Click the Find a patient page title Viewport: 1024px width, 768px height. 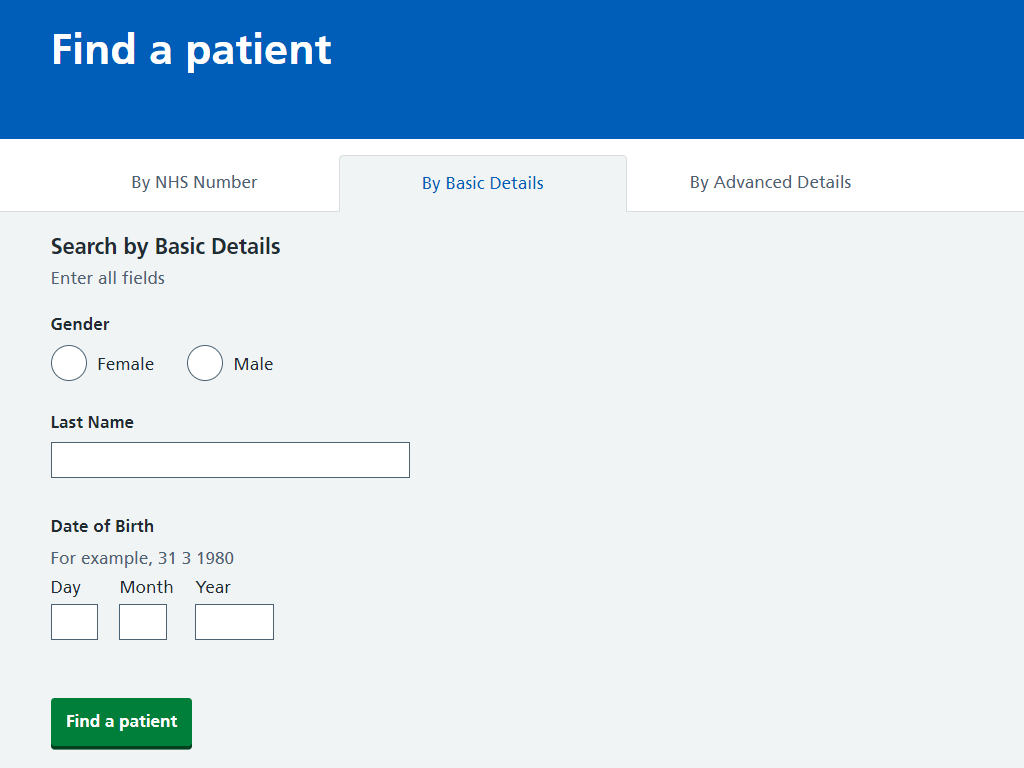191,50
